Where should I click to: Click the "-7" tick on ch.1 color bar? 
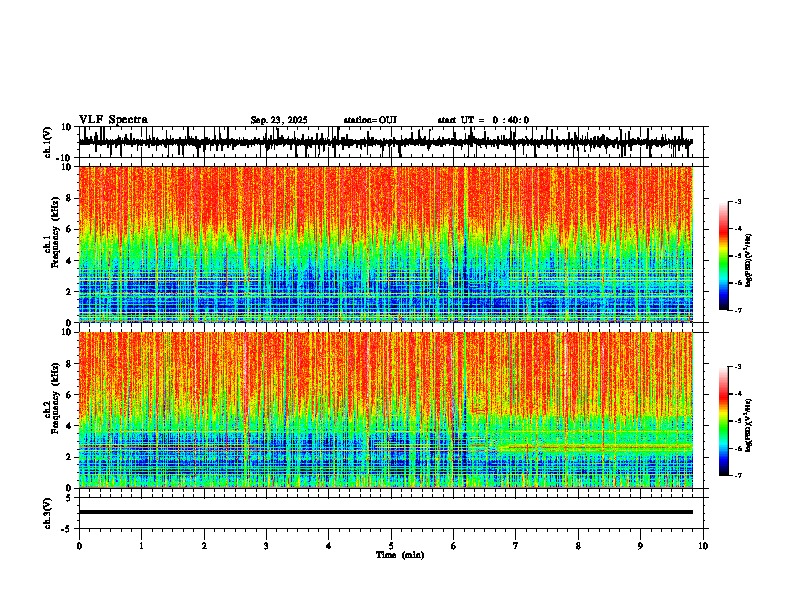pos(738,310)
